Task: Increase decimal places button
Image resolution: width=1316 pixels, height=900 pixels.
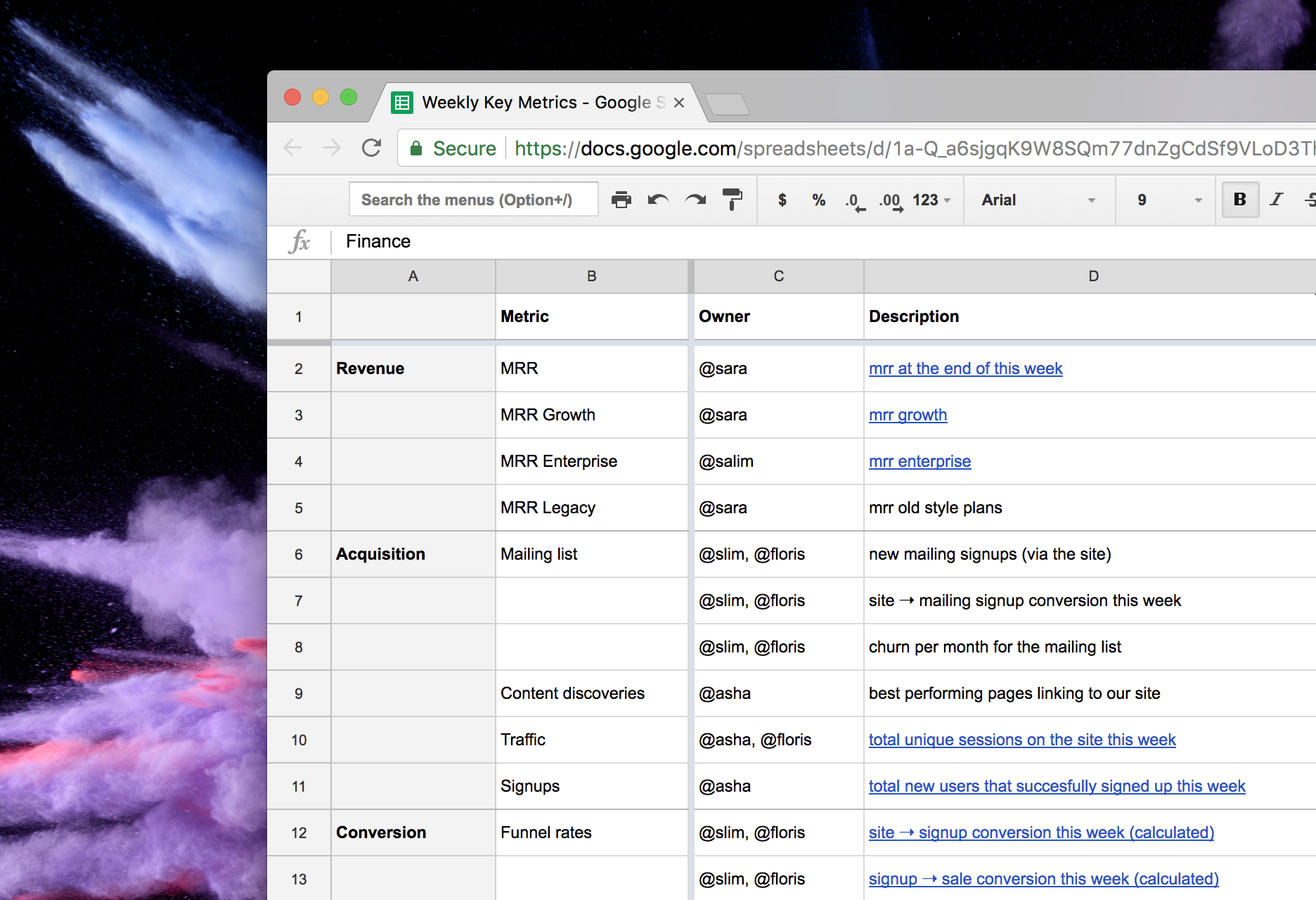Action: (x=891, y=201)
